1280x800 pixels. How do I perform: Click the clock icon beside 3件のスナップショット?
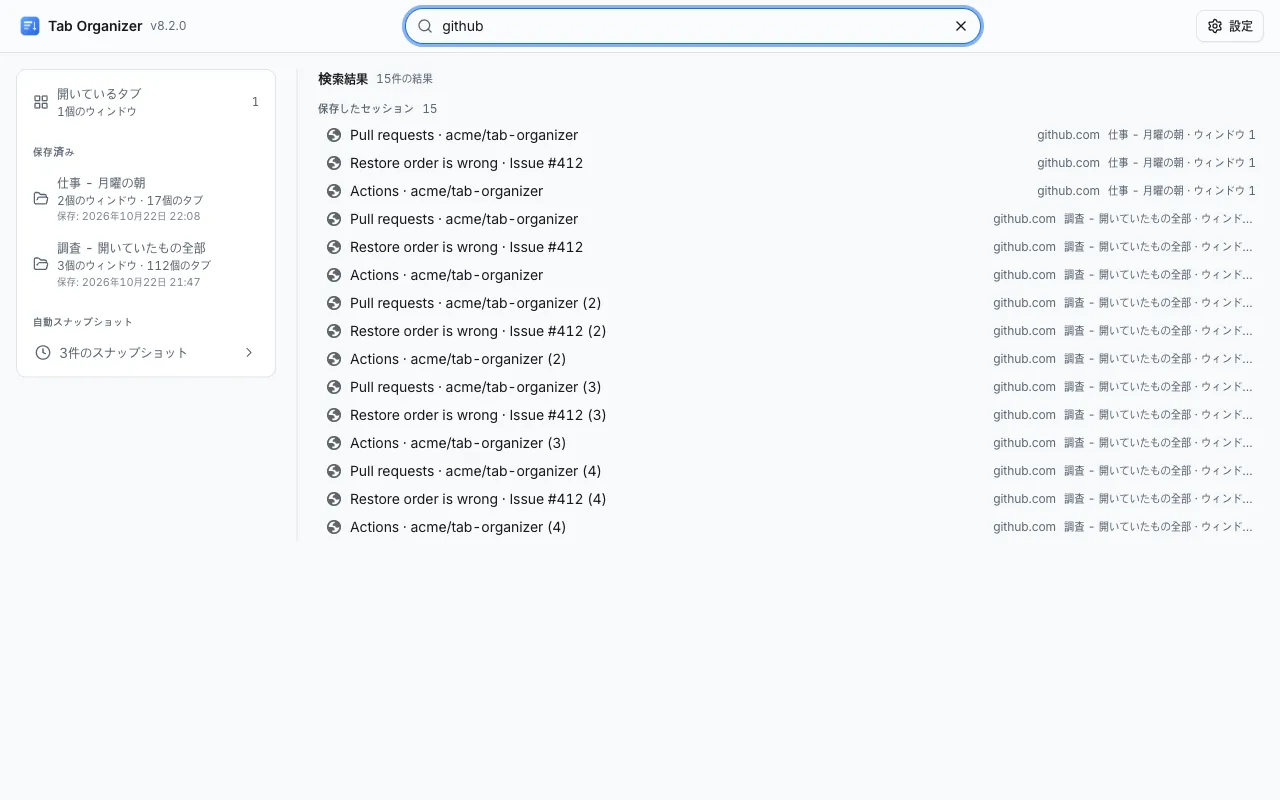point(43,352)
